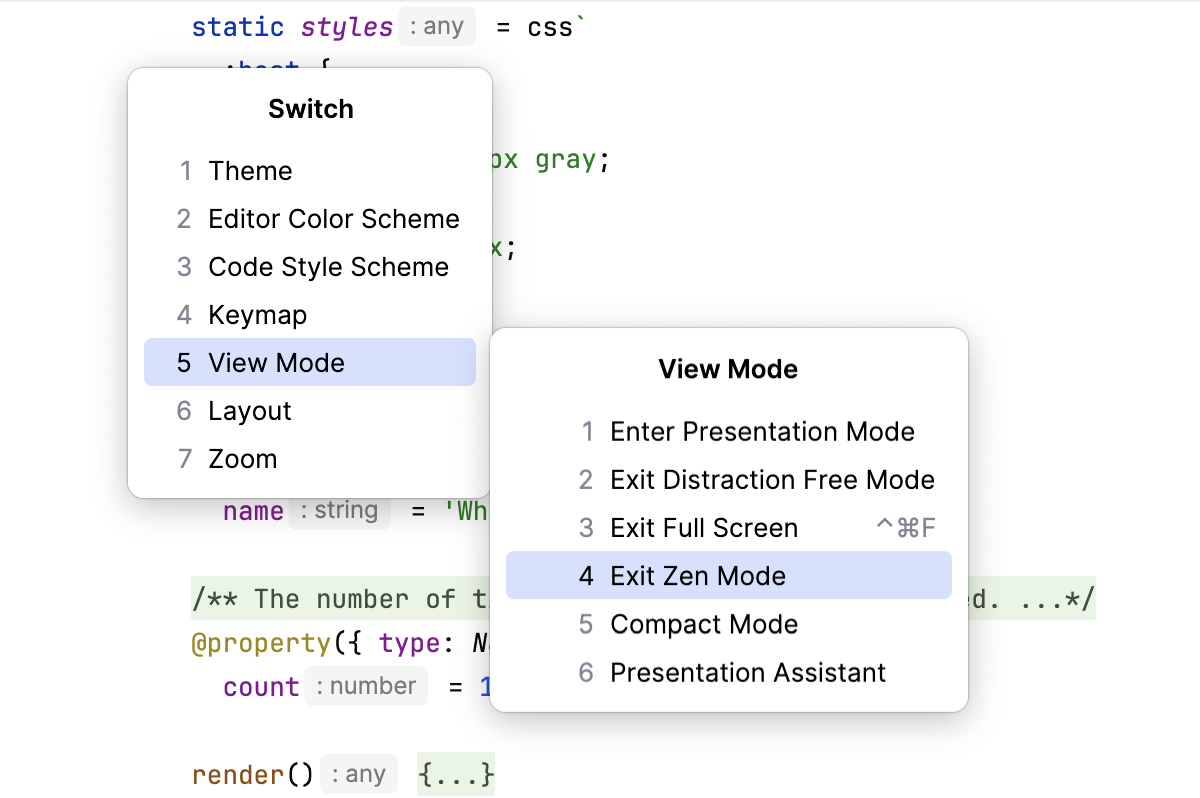
Task: Click the :string inlay hint beside name
Action: [338, 511]
